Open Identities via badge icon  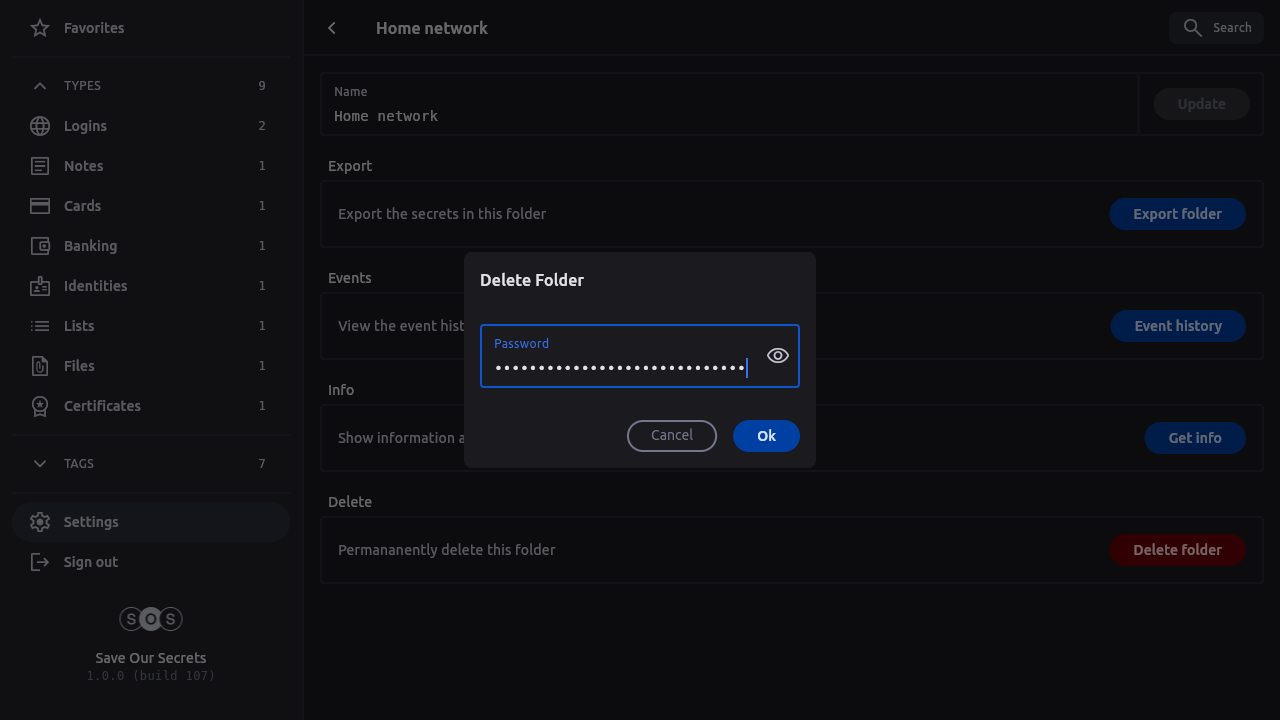coord(40,286)
